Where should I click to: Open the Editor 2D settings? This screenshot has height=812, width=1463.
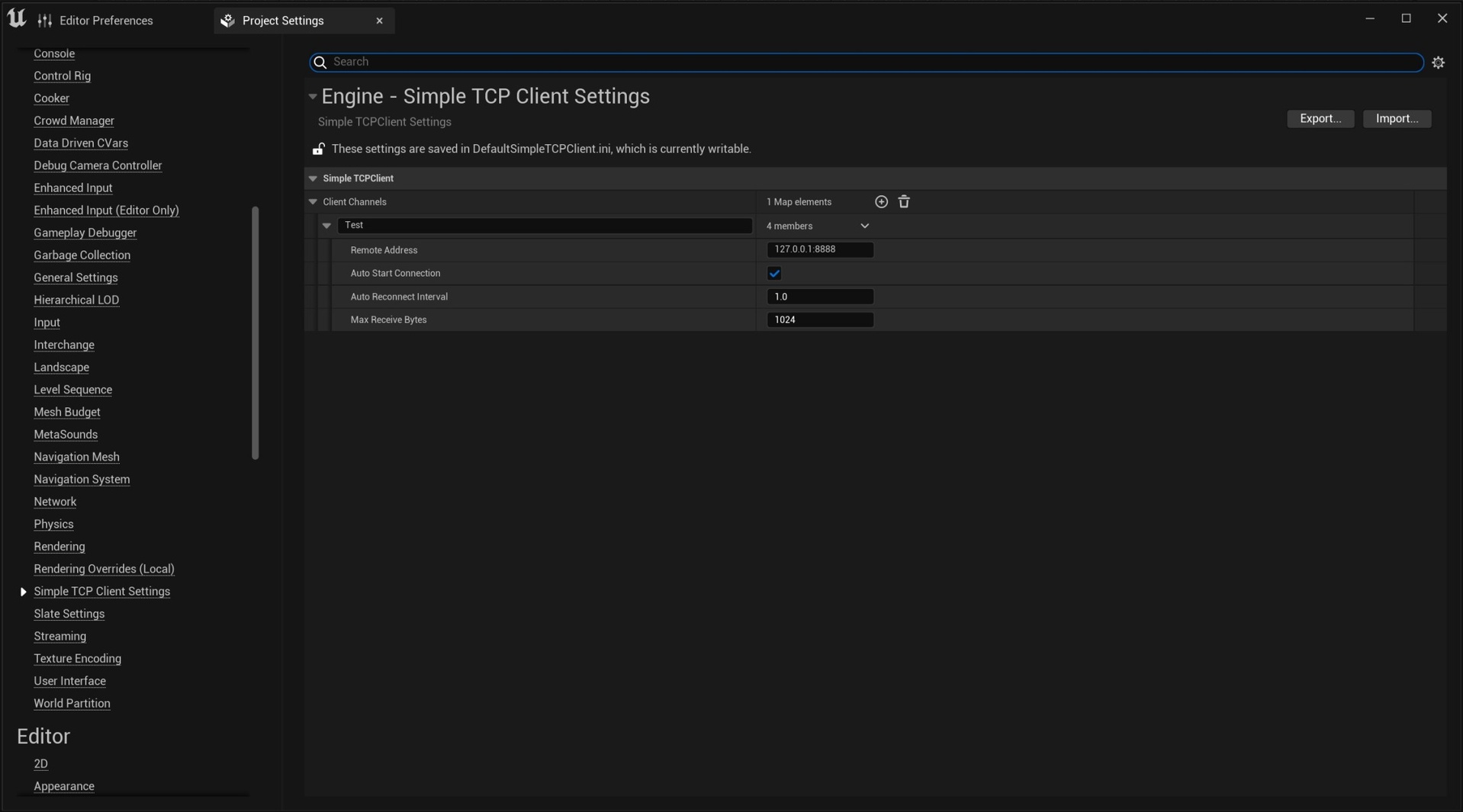(40, 764)
